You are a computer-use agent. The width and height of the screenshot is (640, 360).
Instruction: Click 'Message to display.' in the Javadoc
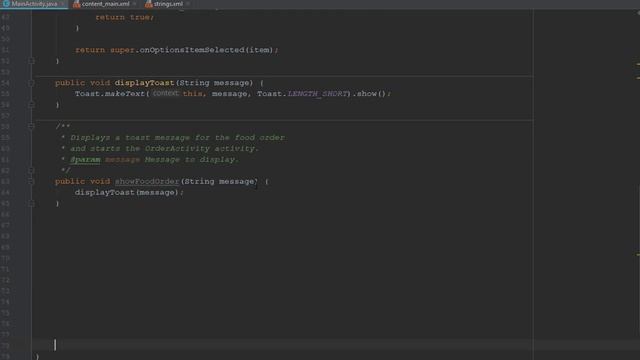[x=191, y=160]
